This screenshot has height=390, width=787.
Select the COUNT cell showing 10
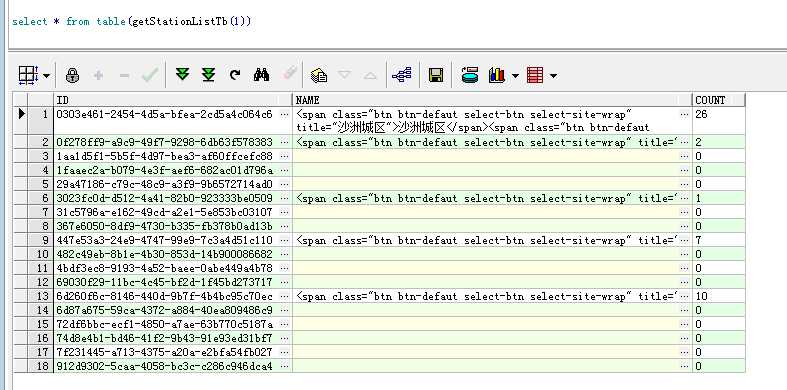[718, 297]
